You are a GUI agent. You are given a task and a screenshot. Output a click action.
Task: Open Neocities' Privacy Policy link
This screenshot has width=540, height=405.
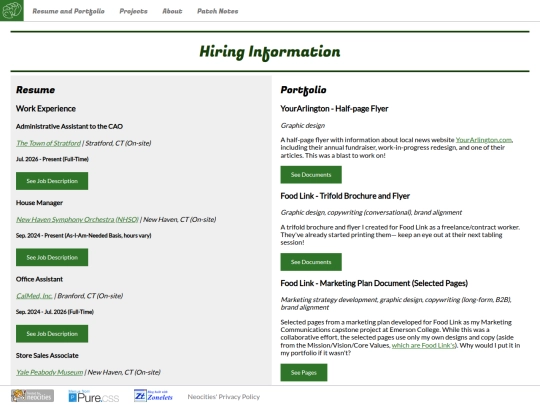coord(224,397)
